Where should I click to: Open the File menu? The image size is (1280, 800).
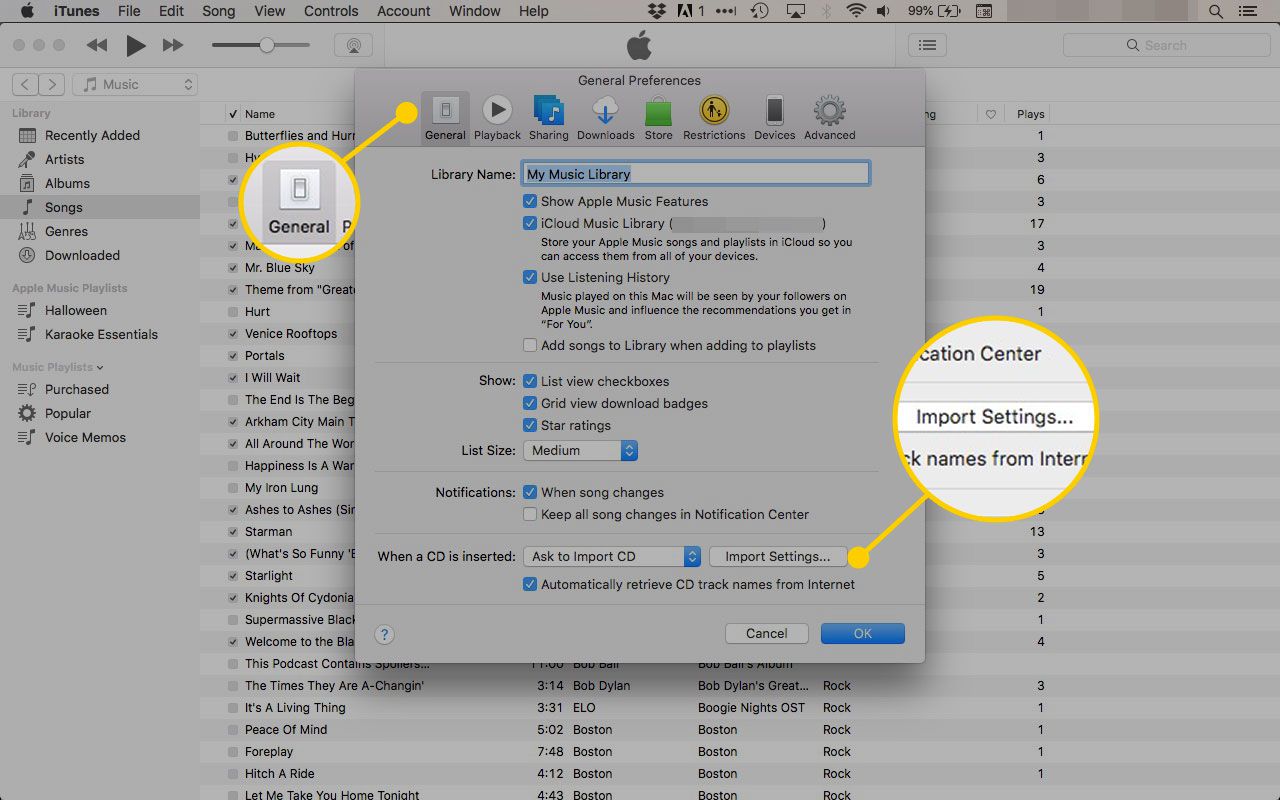click(x=129, y=11)
